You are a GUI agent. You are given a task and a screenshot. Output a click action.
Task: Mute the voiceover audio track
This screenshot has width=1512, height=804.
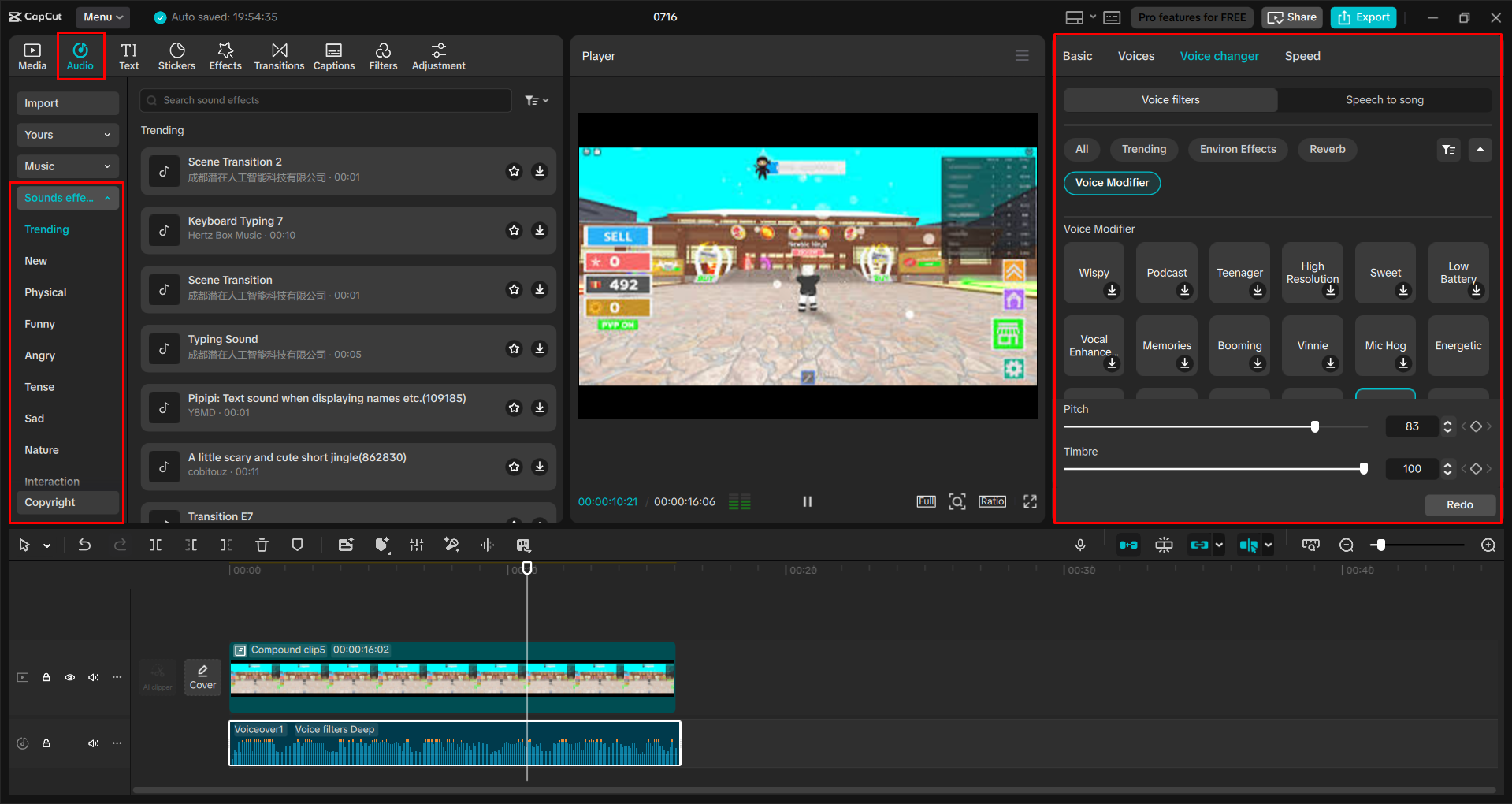click(94, 743)
